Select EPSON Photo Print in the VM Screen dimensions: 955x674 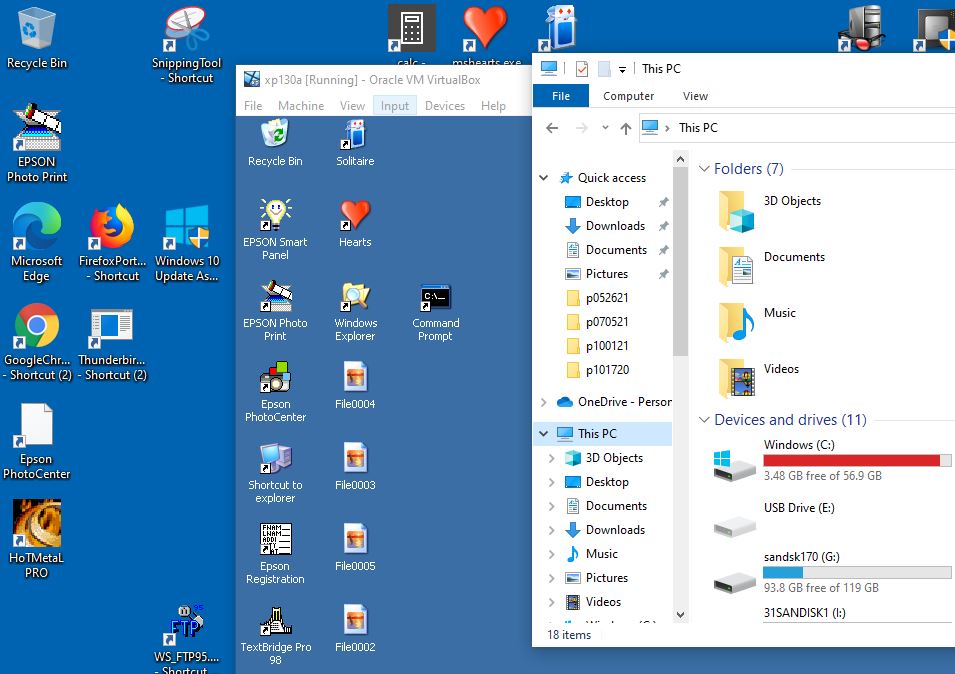click(x=275, y=311)
